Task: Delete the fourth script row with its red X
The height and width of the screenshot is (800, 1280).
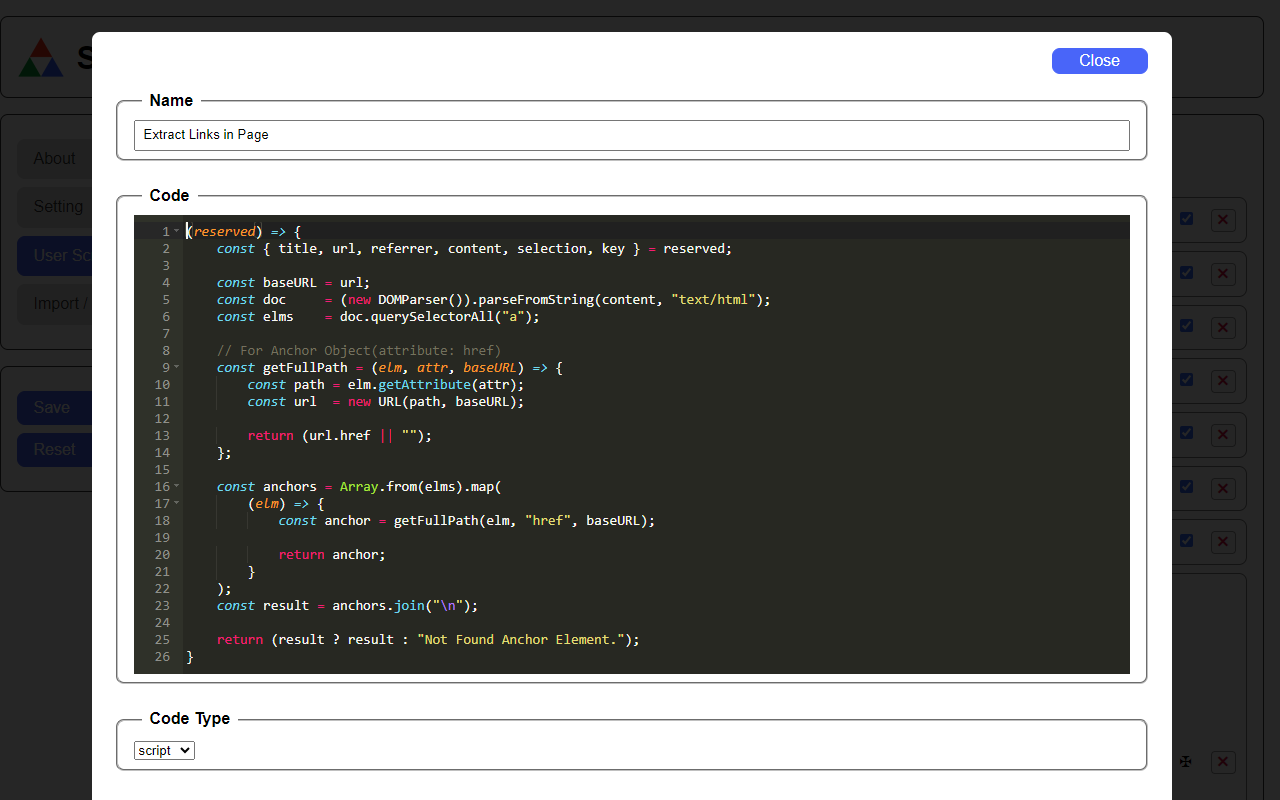Action: point(1223,381)
